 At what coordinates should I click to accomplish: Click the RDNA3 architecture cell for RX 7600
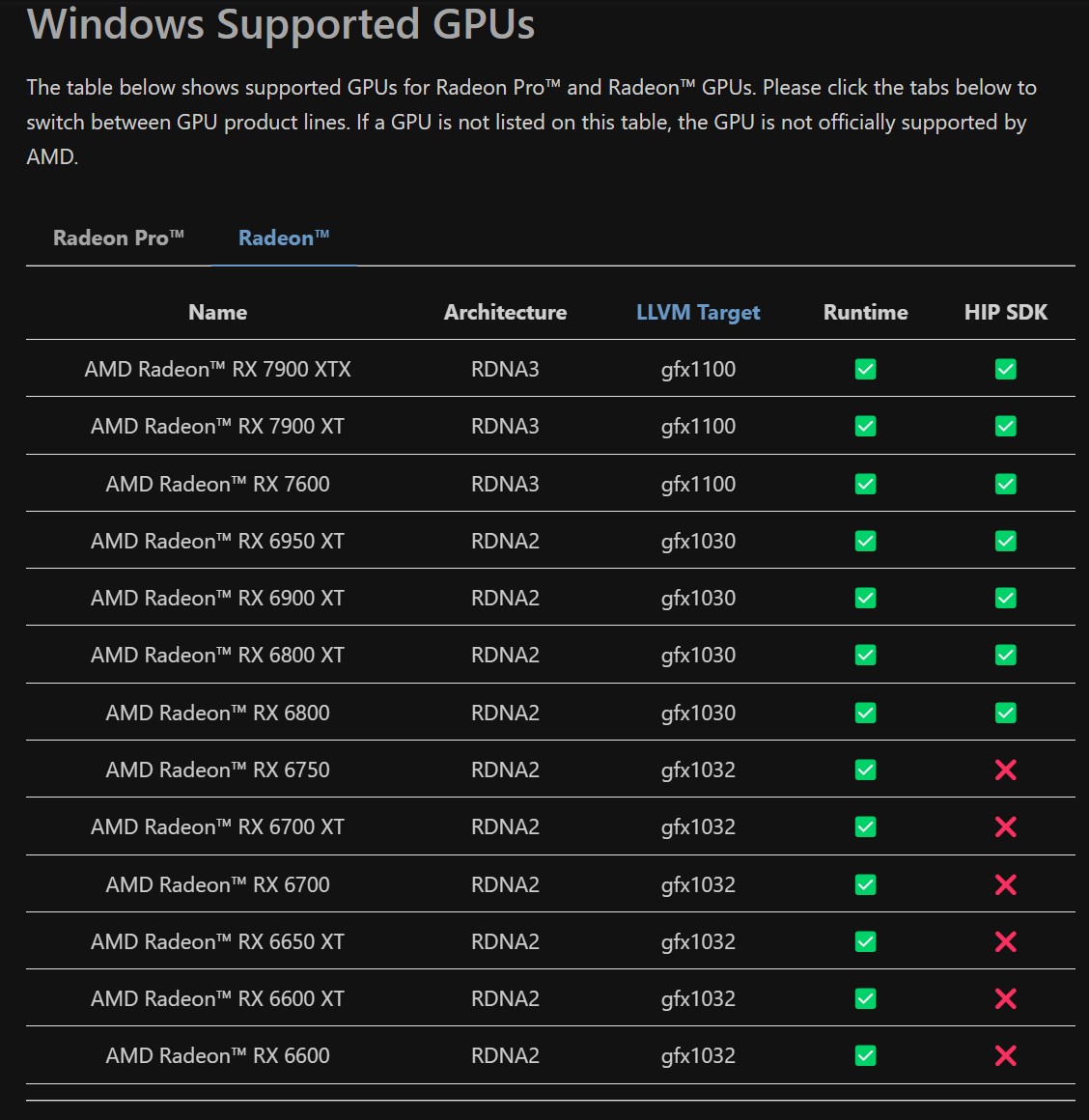(x=505, y=484)
